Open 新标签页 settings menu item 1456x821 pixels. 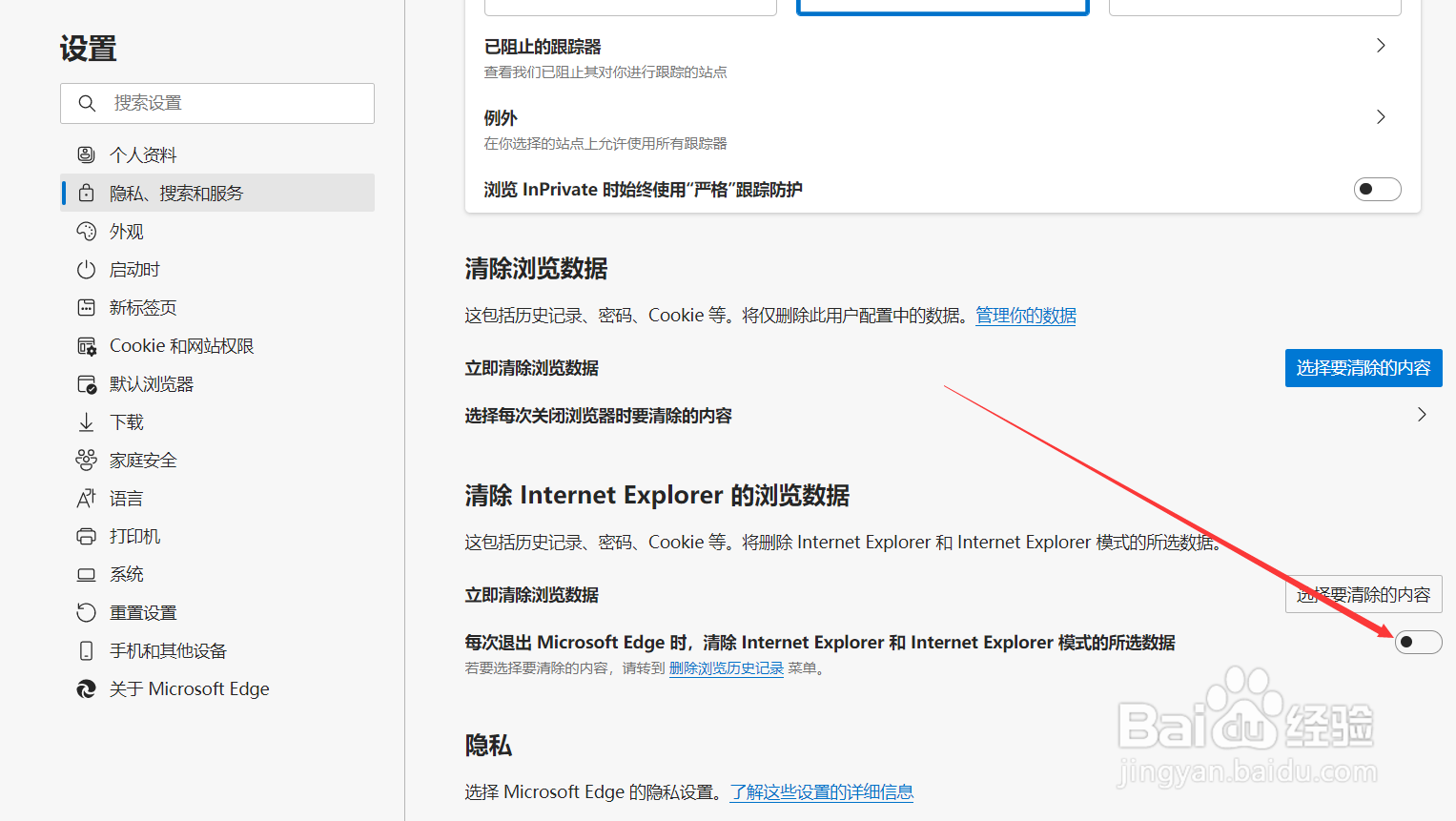217,307
